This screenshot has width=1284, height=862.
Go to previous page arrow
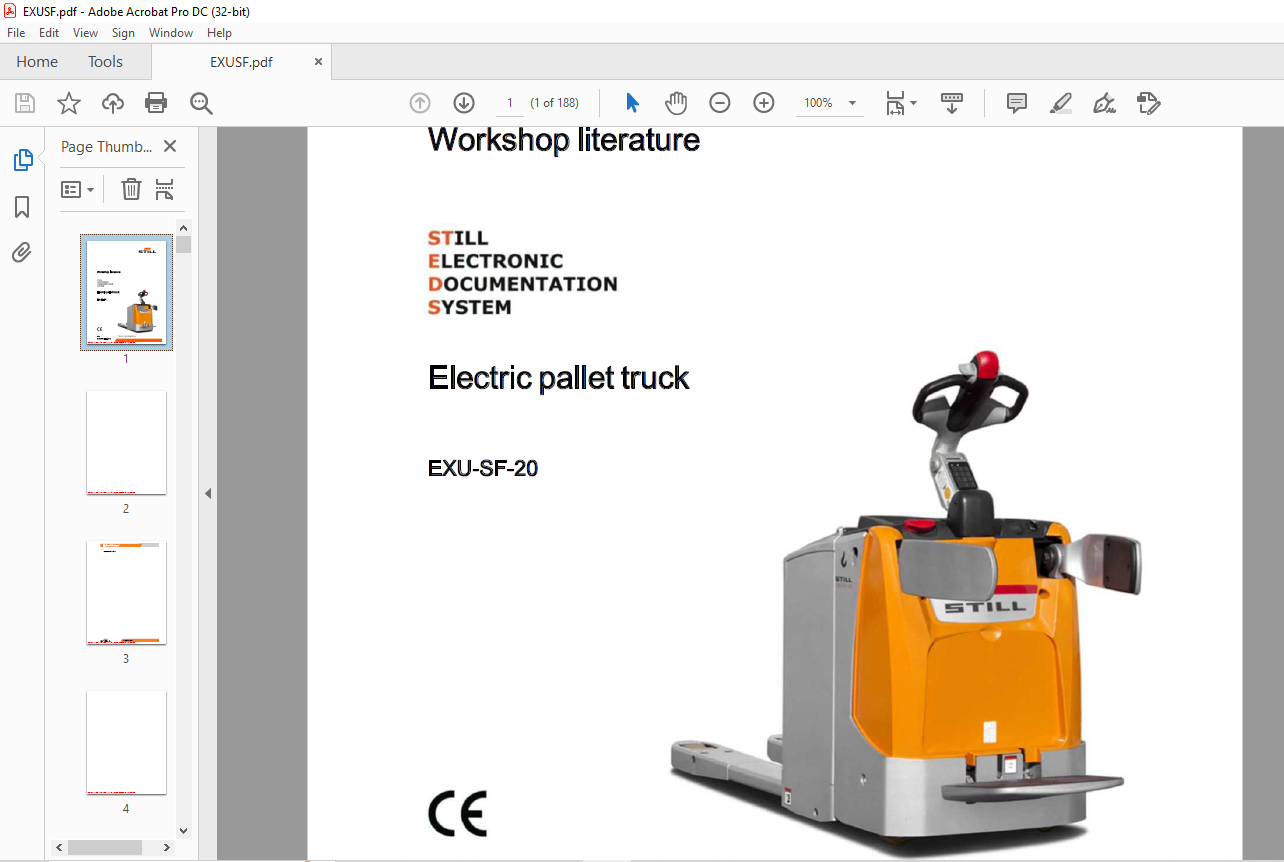point(420,103)
